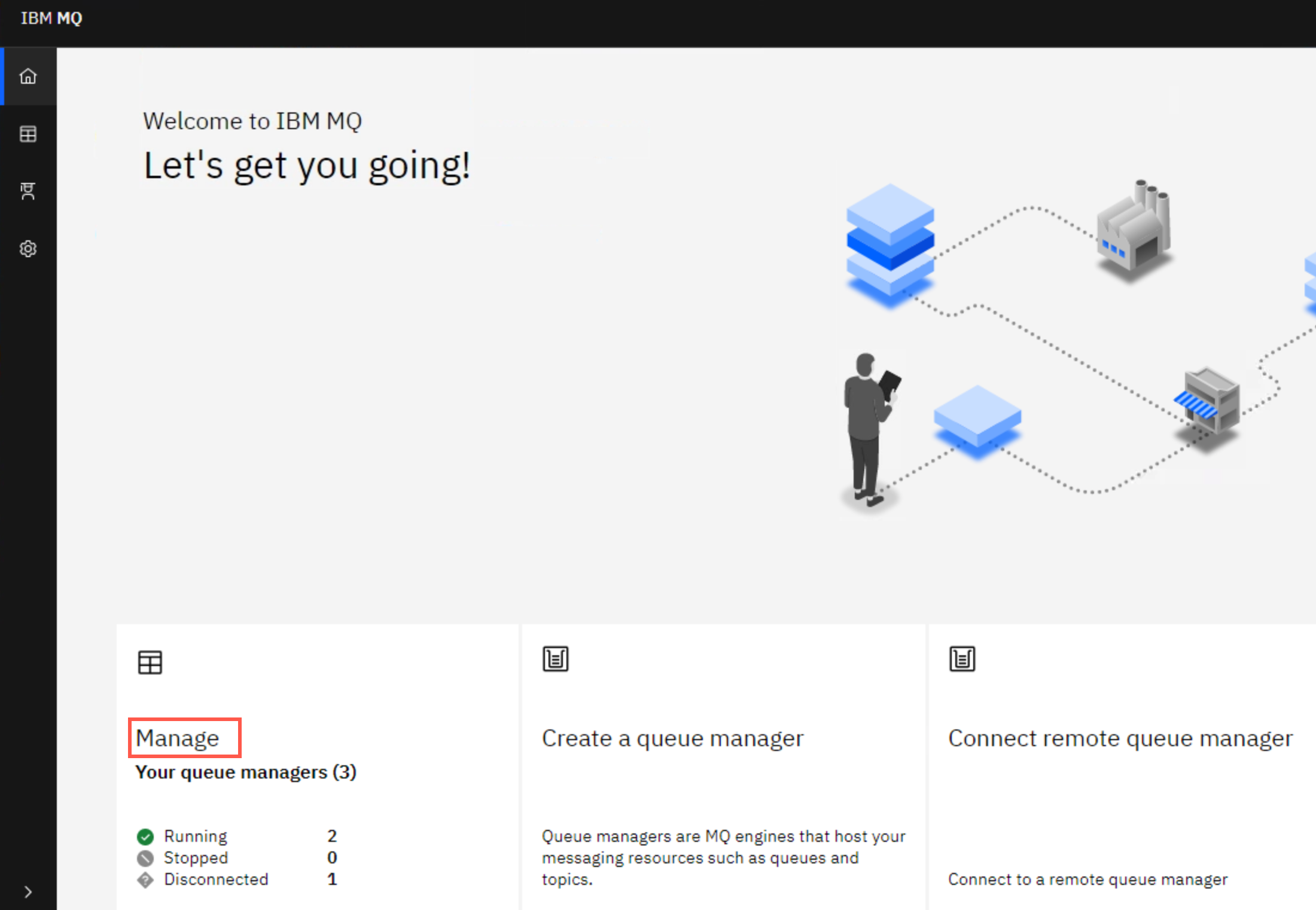Image resolution: width=1316 pixels, height=910 pixels.
Task: Open the Create queue manager sidebar icon
Action: click(x=28, y=191)
